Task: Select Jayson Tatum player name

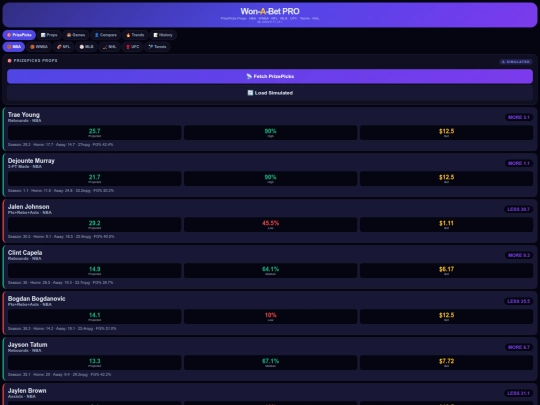Action: click(28, 345)
